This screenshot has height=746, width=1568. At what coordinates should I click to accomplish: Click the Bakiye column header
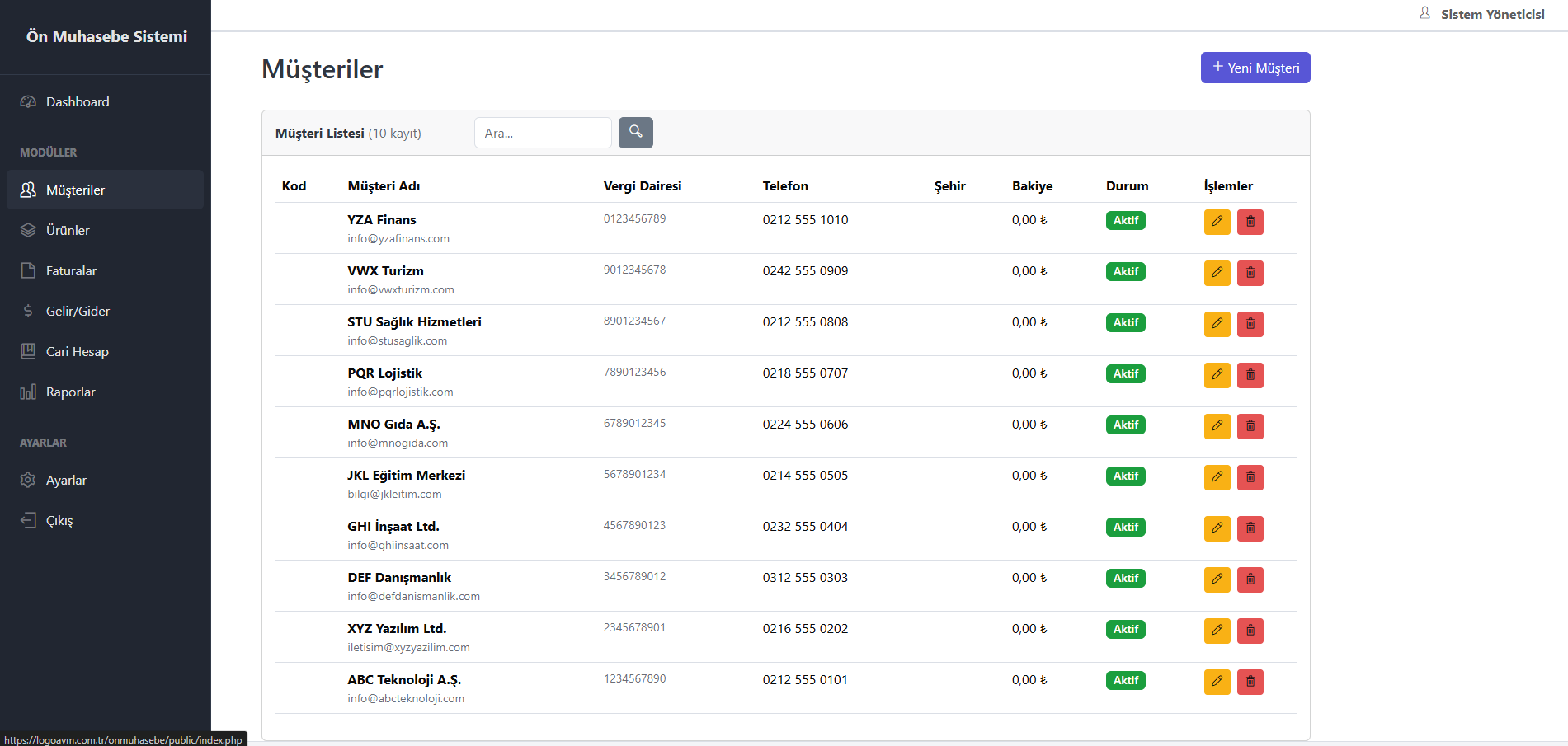(1033, 186)
